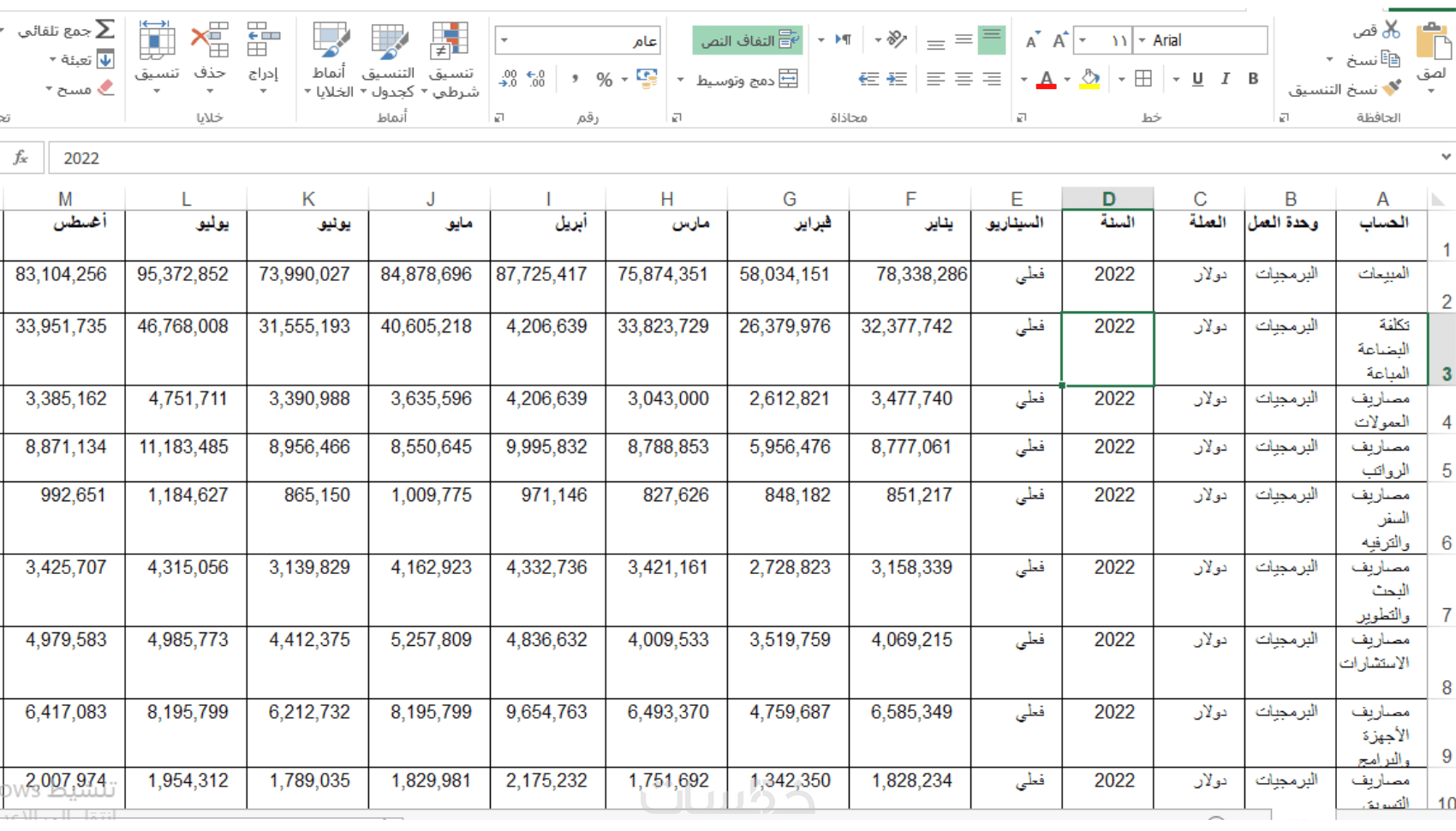Decrease font size with the smaller A icon
The image size is (1456, 831).
tap(1032, 41)
